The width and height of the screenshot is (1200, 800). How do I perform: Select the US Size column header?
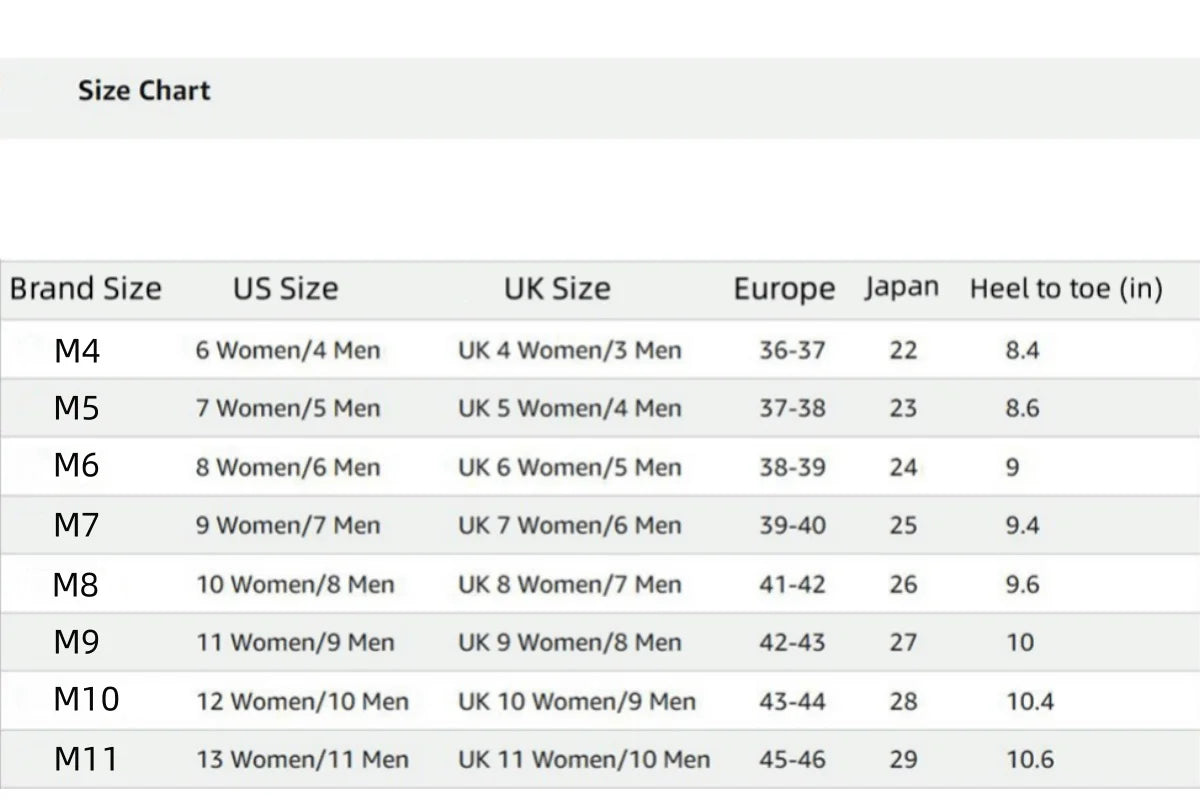[286, 289]
